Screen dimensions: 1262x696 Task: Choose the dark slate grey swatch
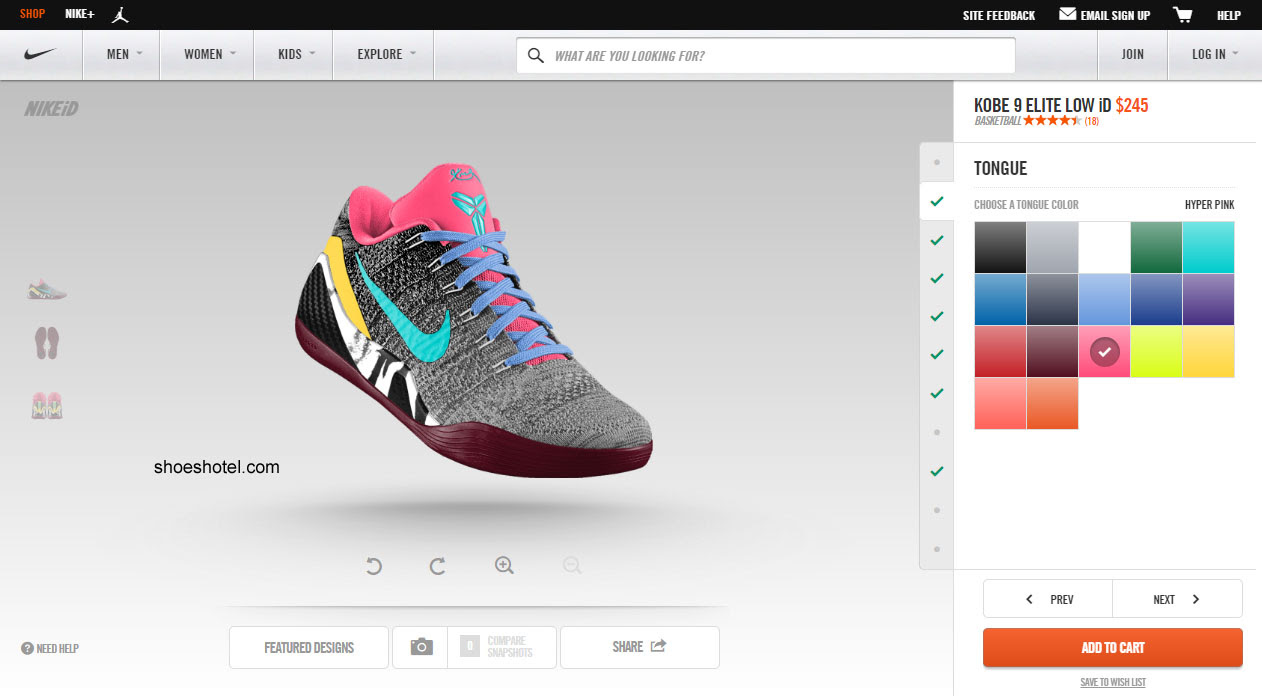click(x=1052, y=299)
